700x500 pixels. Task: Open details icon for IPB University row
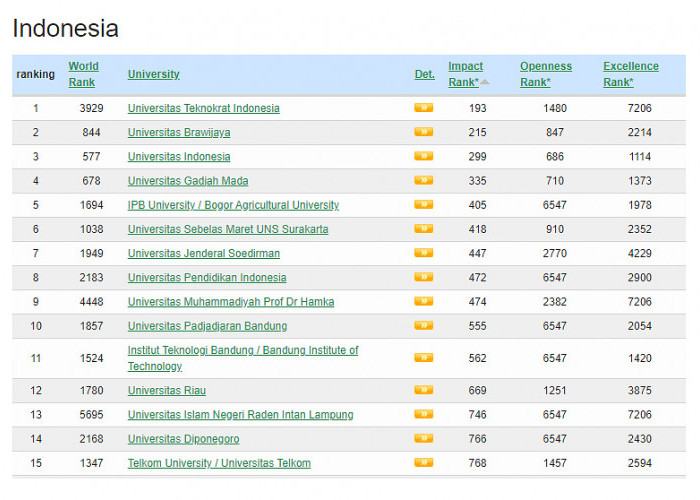pos(423,204)
